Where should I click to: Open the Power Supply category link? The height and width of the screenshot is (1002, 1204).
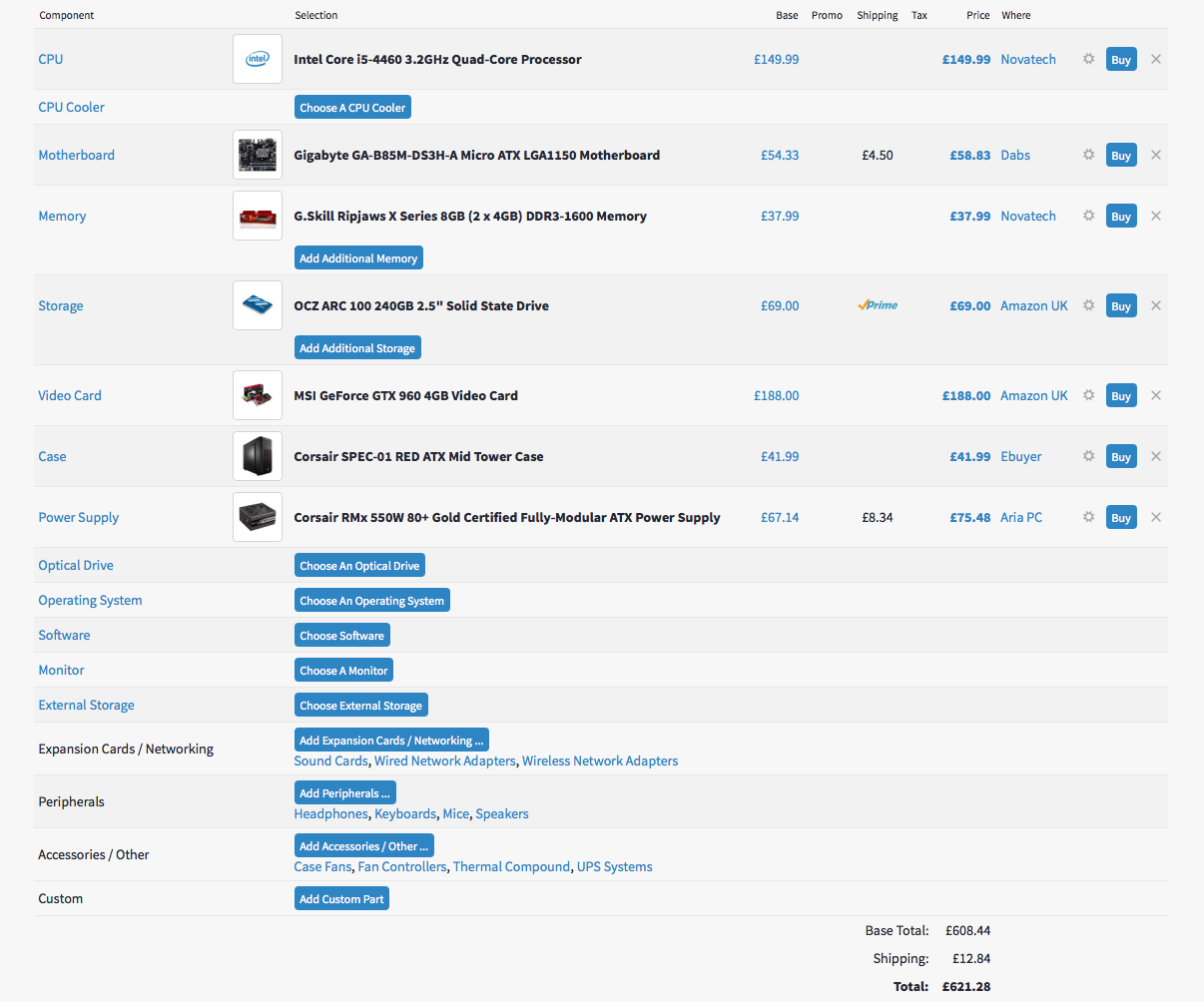[x=78, y=517]
